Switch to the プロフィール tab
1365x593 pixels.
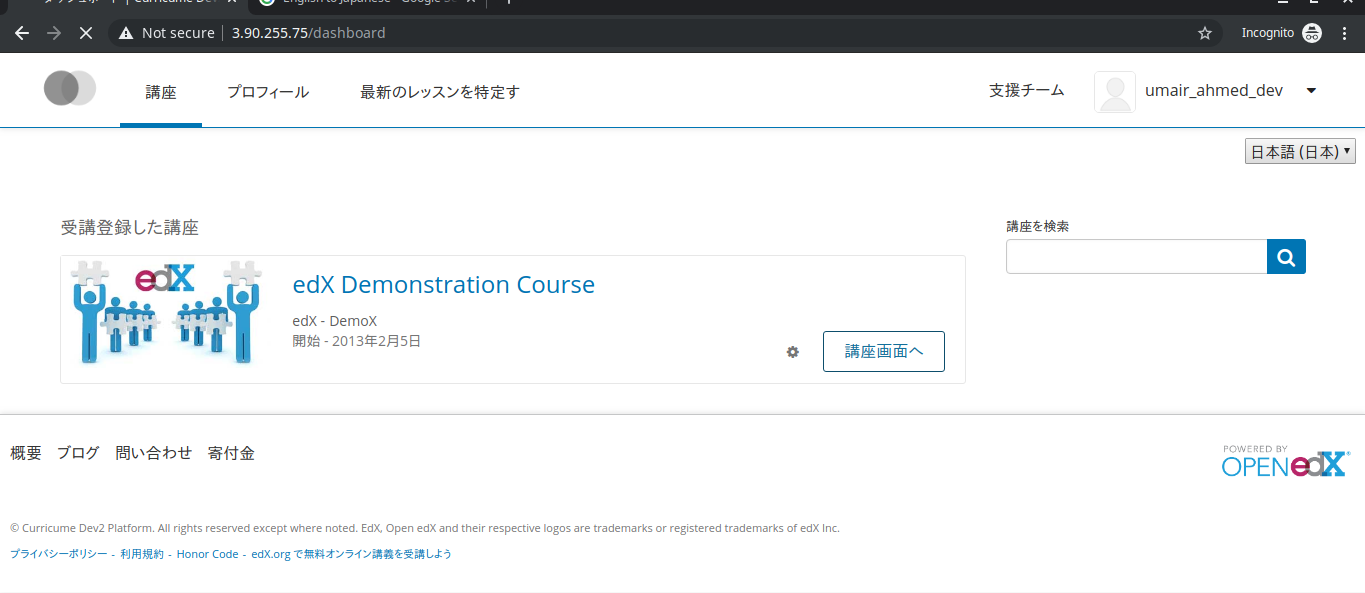point(267,91)
